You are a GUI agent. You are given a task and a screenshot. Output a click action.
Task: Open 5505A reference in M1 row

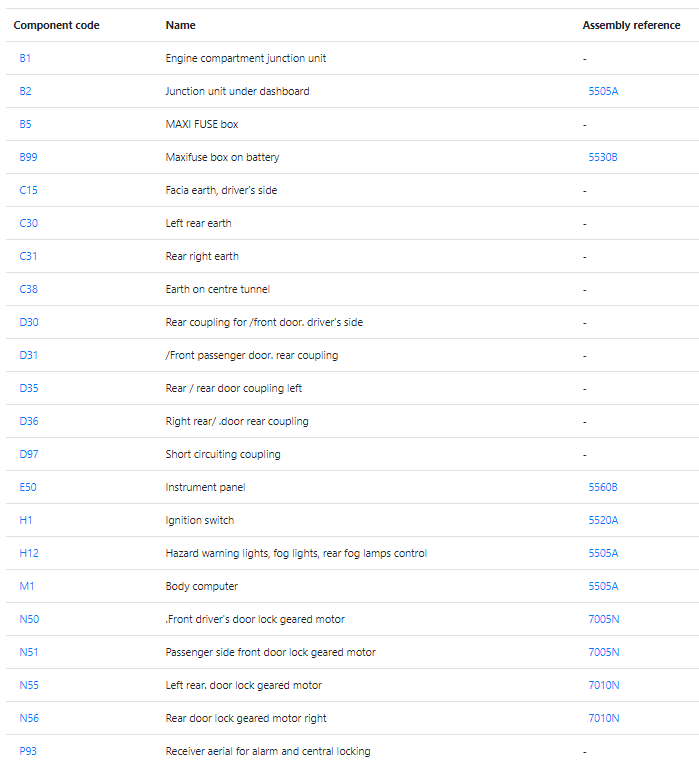tap(603, 586)
